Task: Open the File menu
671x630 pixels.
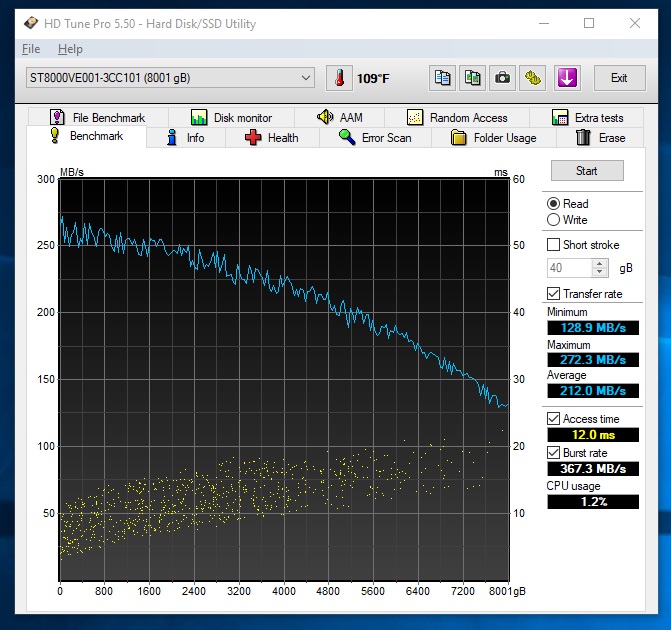Action: point(31,49)
